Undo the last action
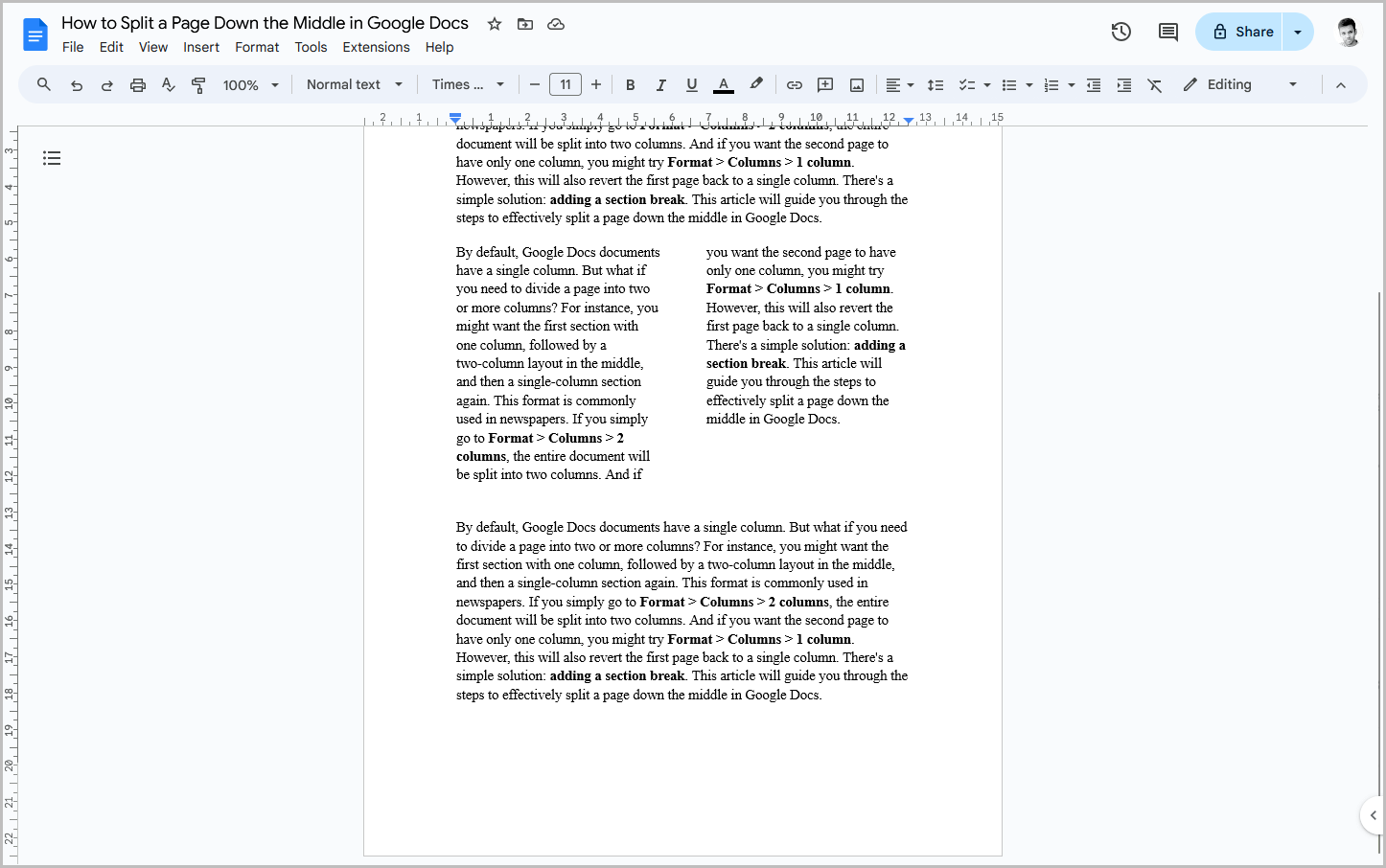The height and width of the screenshot is (868, 1386). [x=77, y=85]
